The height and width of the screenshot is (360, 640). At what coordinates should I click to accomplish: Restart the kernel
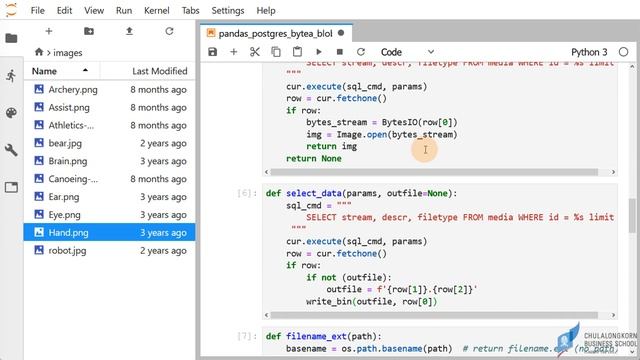click(361, 52)
